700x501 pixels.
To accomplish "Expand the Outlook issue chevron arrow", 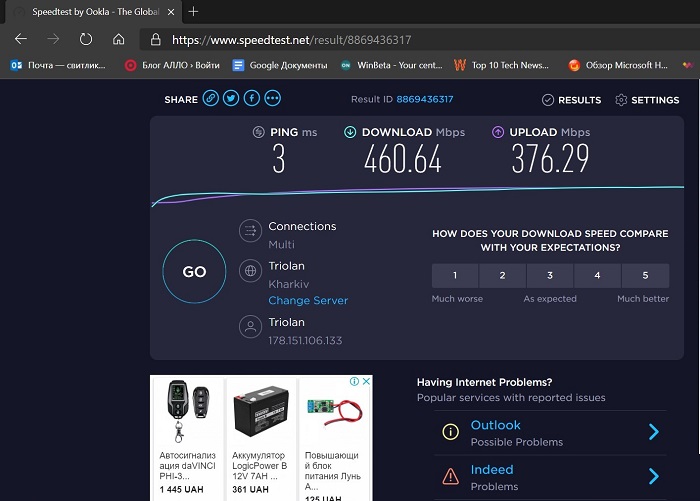I will coord(654,432).
